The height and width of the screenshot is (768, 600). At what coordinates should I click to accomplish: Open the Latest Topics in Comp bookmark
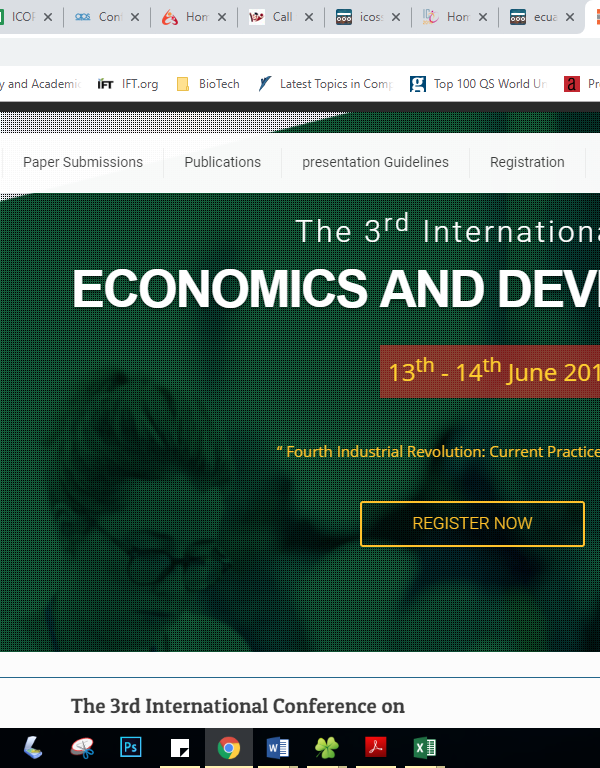[325, 84]
